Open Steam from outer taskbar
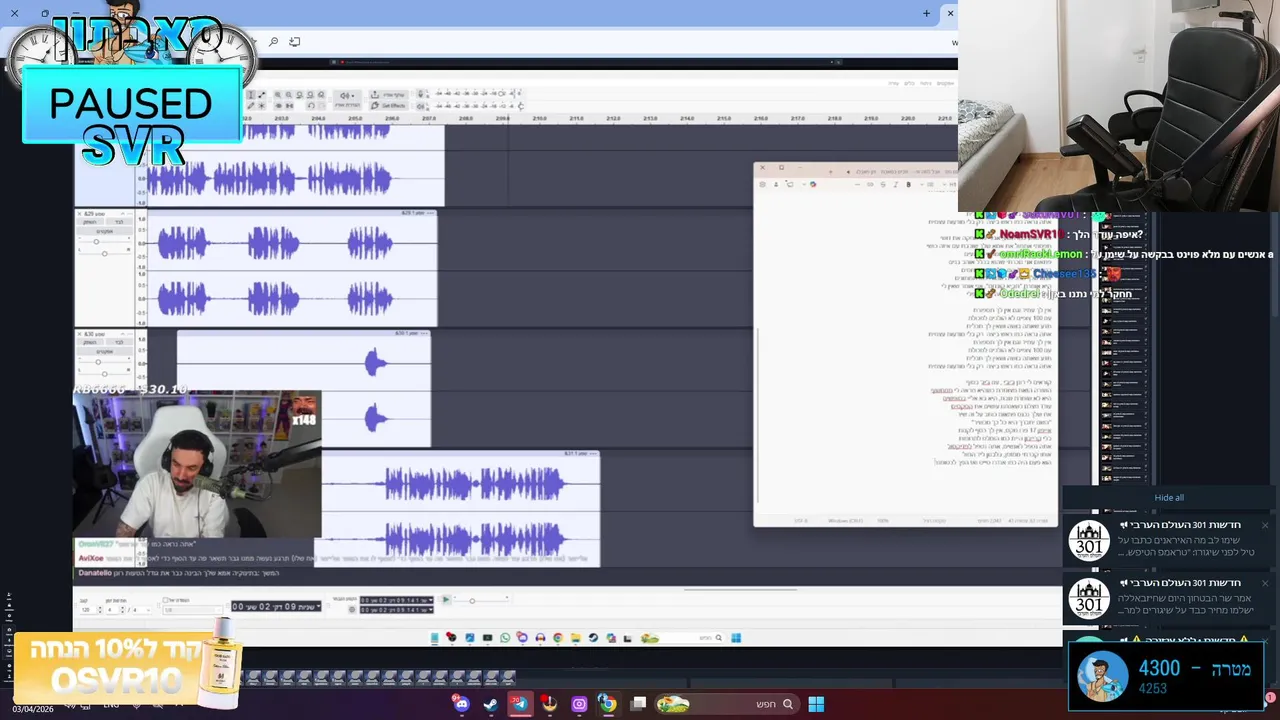The width and height of the screenshot is (1280, 720). [x=490, y=704]
